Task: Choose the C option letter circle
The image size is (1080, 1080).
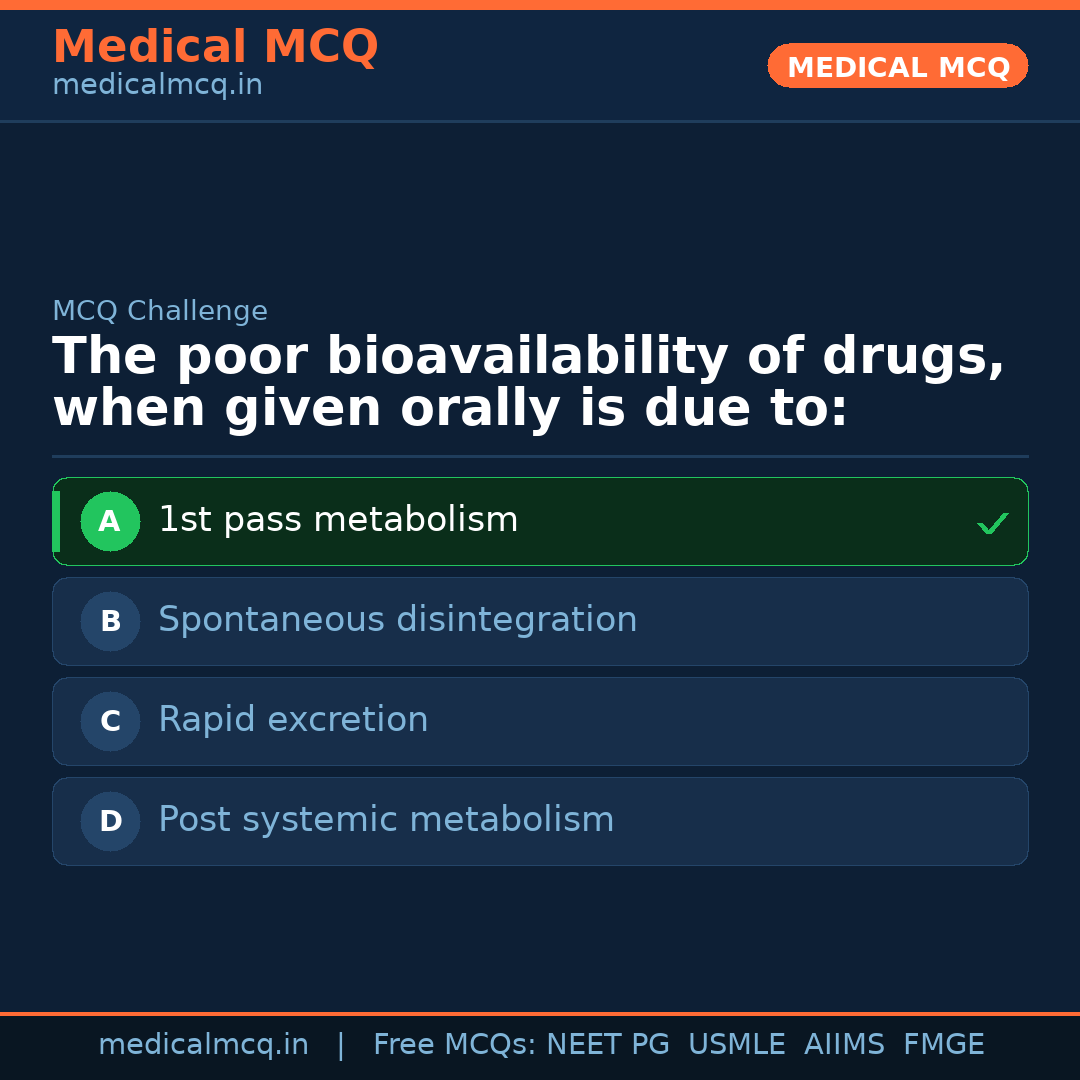Action: (110, 721)
